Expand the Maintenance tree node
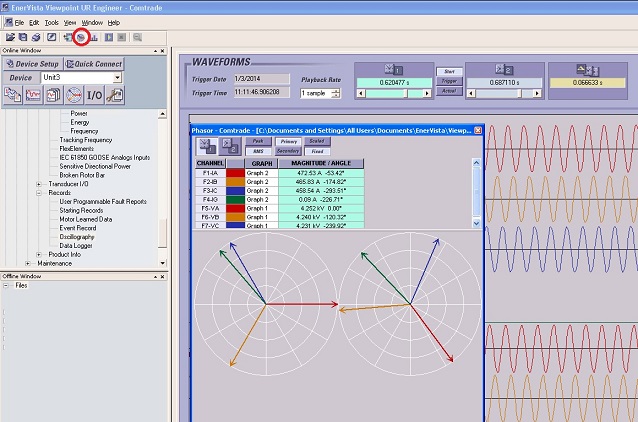 (x=28, y=264)
